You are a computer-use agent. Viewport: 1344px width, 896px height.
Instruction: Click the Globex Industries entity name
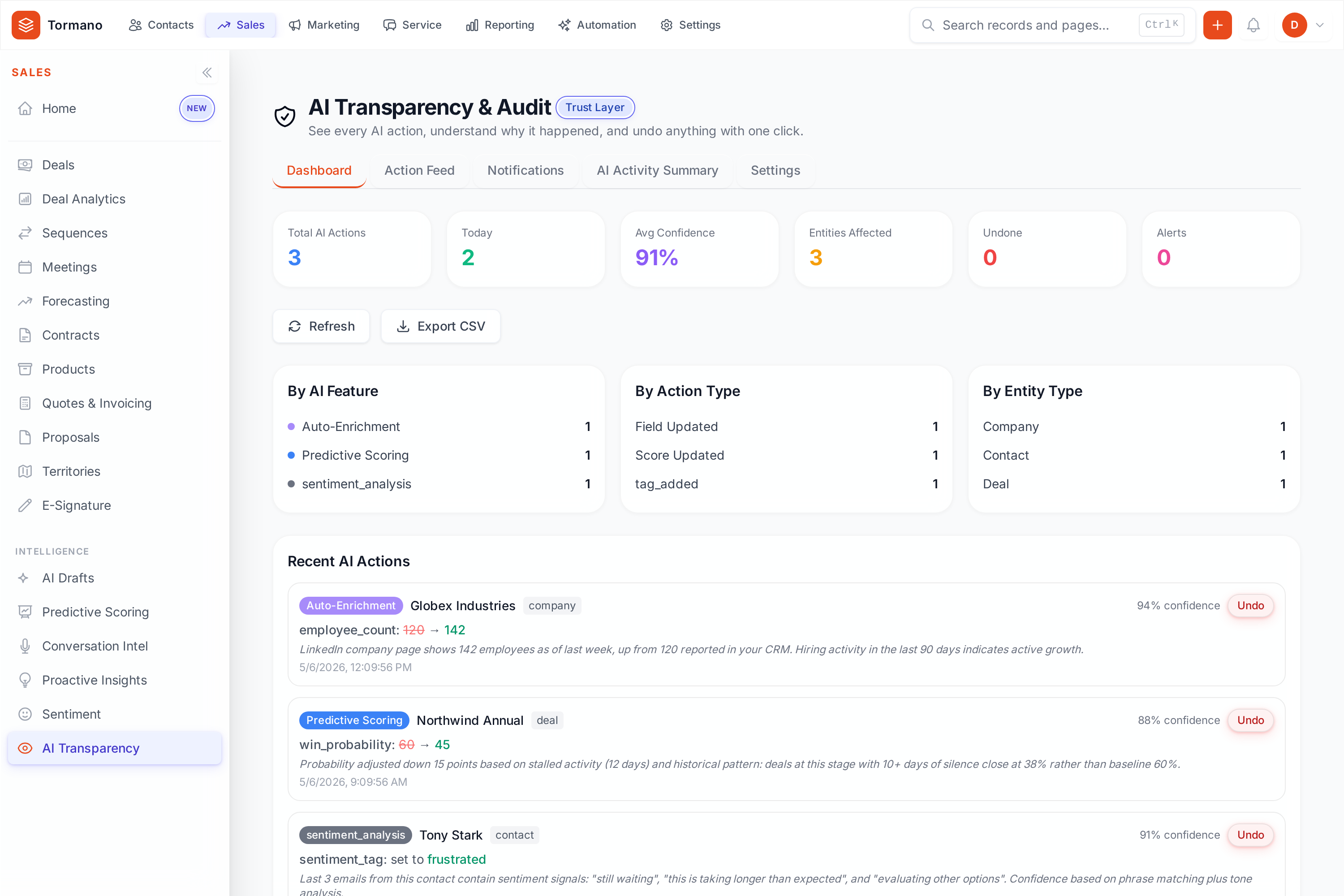462,606
